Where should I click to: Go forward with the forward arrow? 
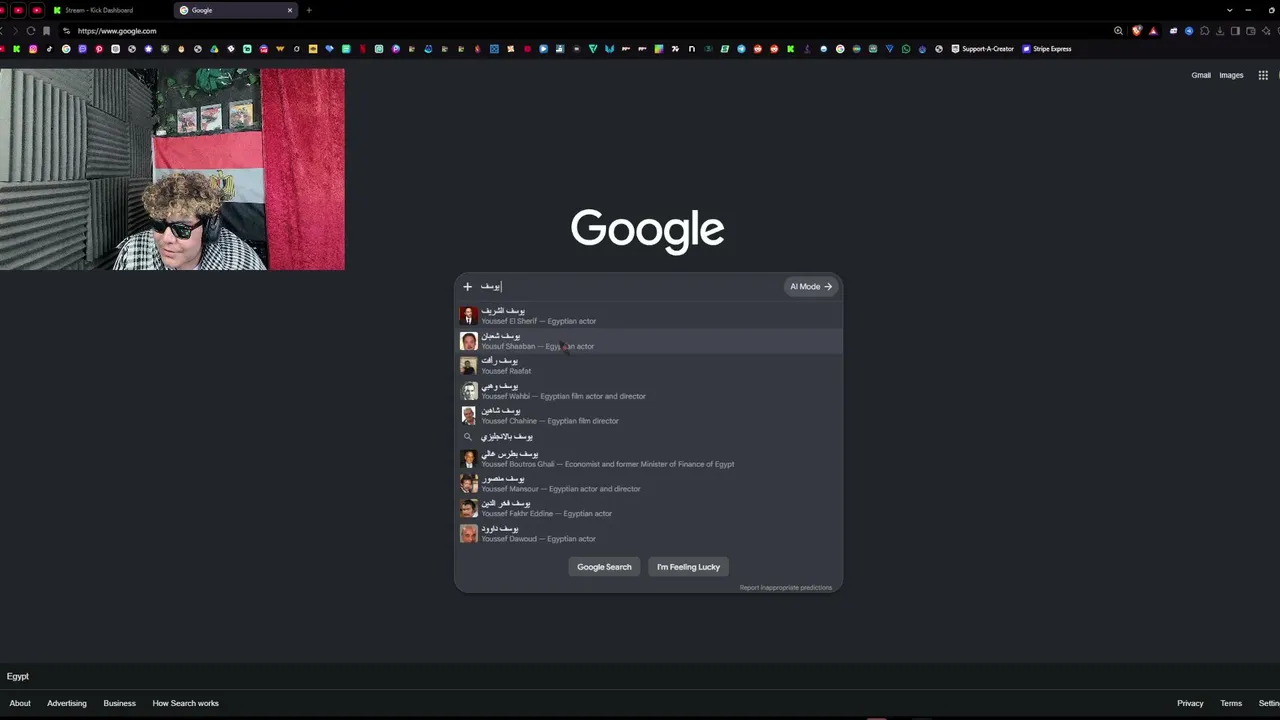coord(14,31)
